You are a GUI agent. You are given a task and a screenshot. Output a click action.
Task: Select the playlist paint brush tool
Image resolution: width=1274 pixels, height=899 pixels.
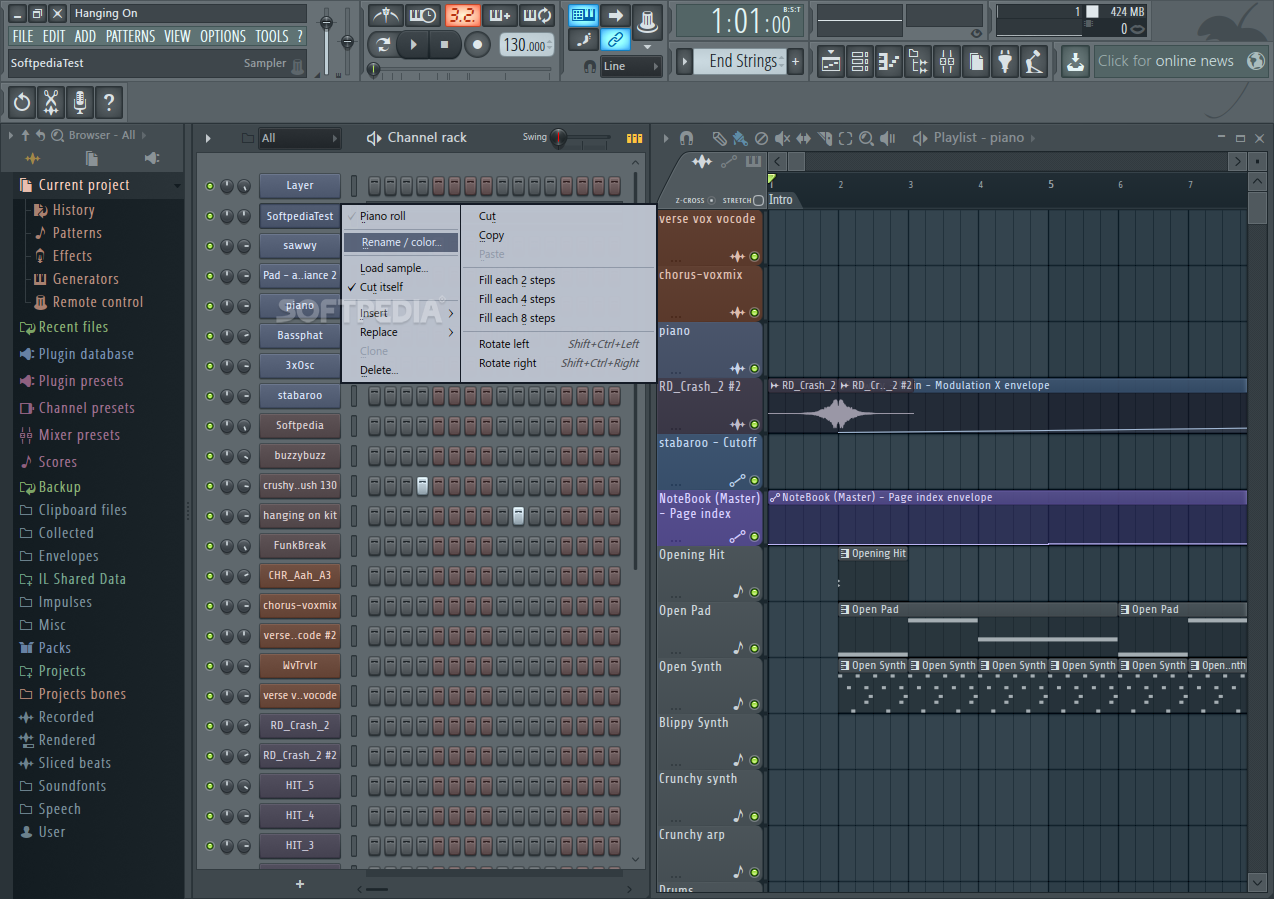point(740,138)
